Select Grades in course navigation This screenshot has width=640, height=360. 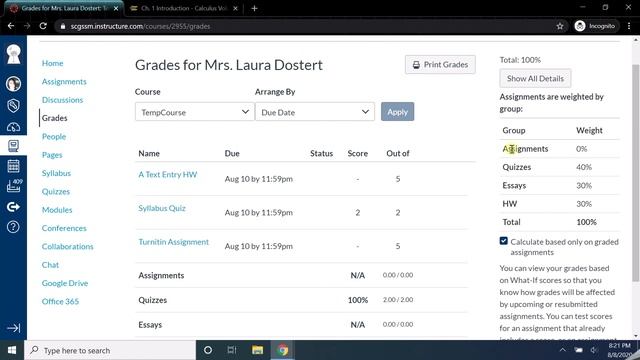[x=54, y=118]
